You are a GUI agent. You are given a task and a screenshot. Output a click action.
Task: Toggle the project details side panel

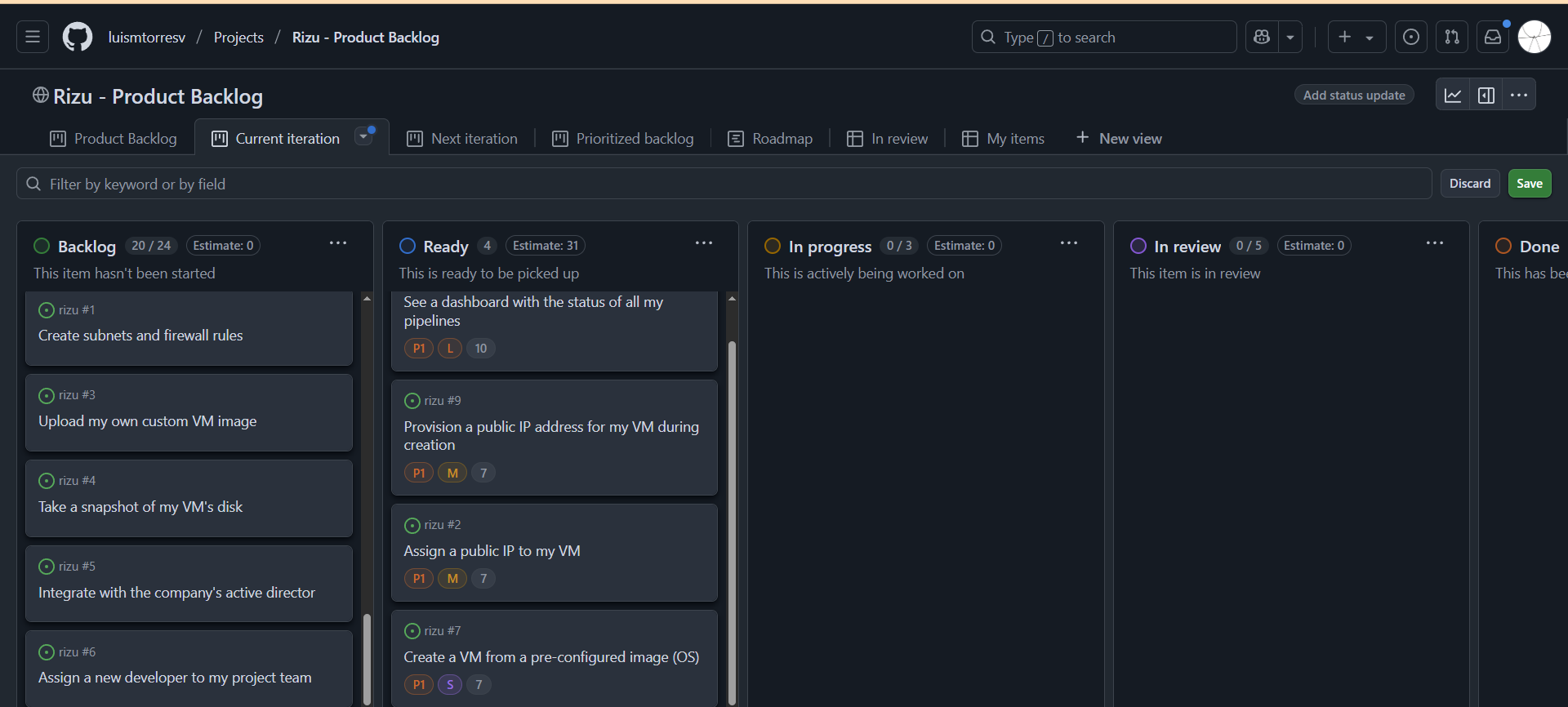[1486, 95]
